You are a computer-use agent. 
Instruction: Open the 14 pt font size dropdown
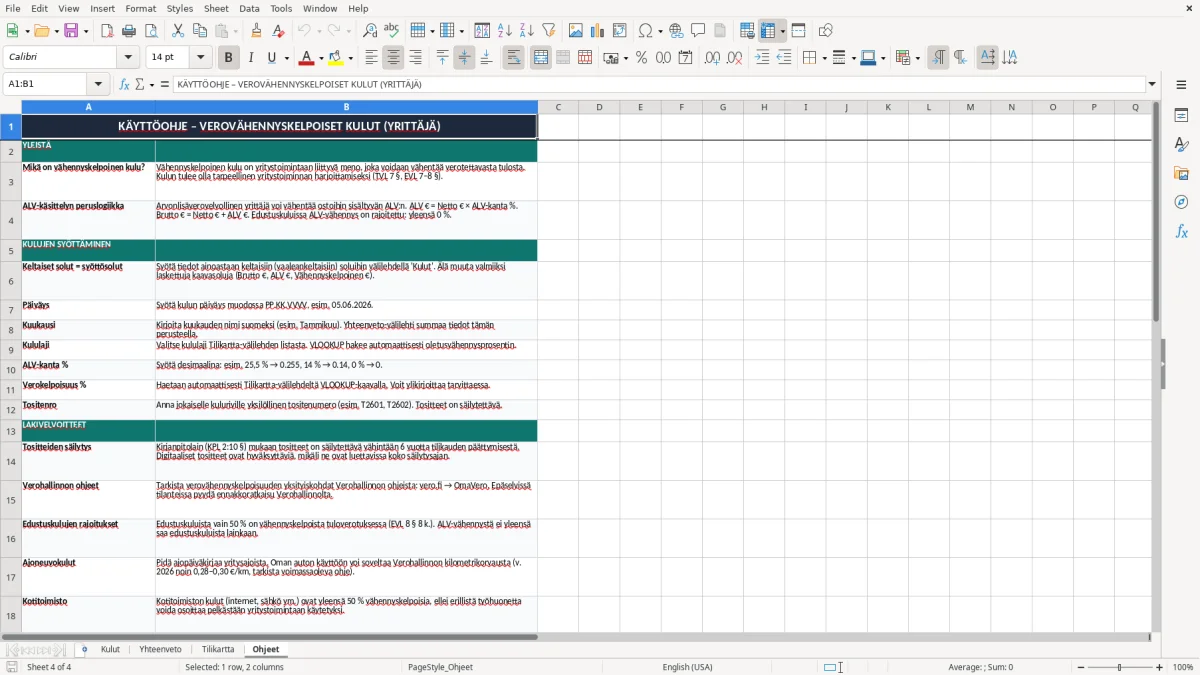(201, 58)
